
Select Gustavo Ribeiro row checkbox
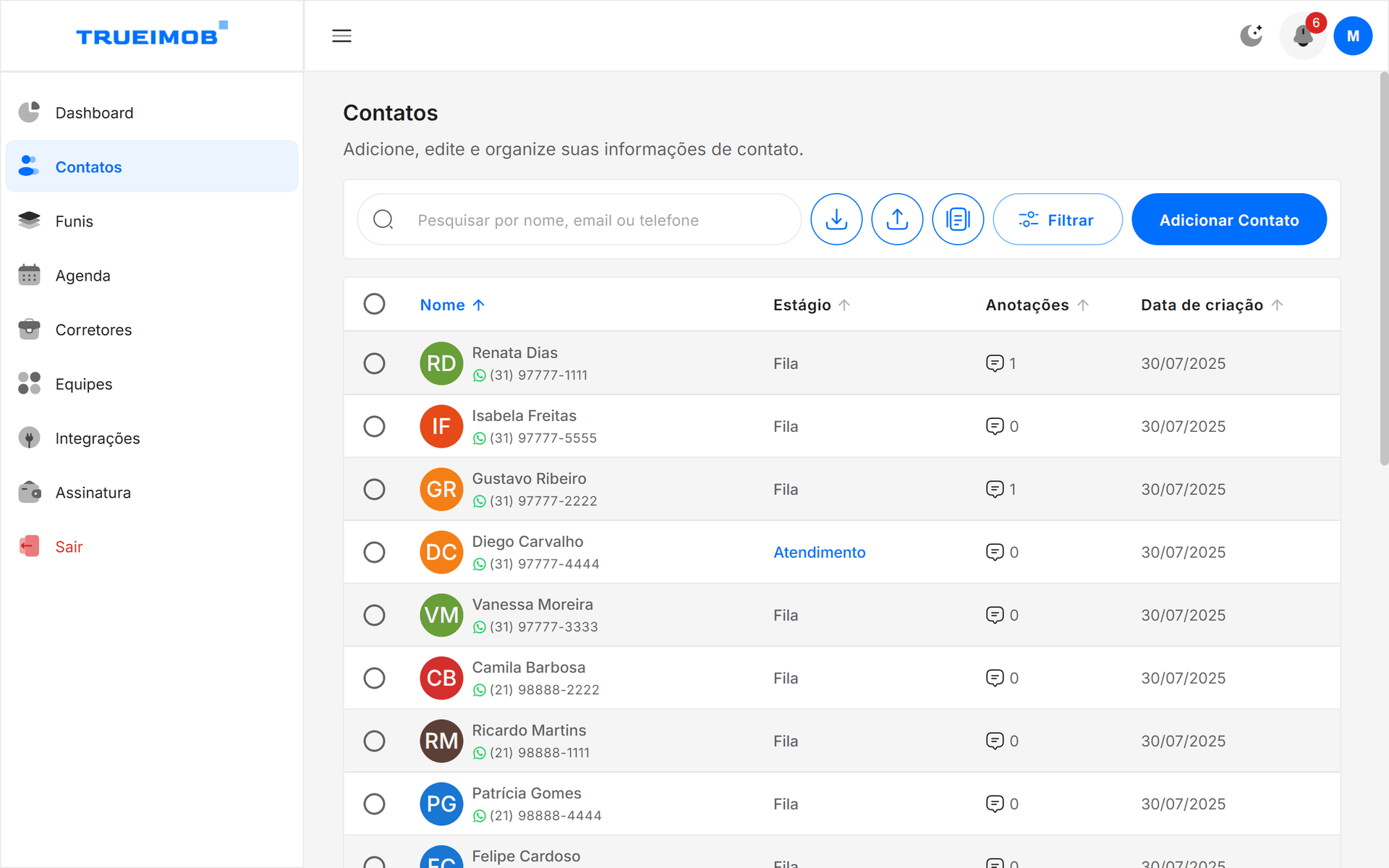(374, 489)
